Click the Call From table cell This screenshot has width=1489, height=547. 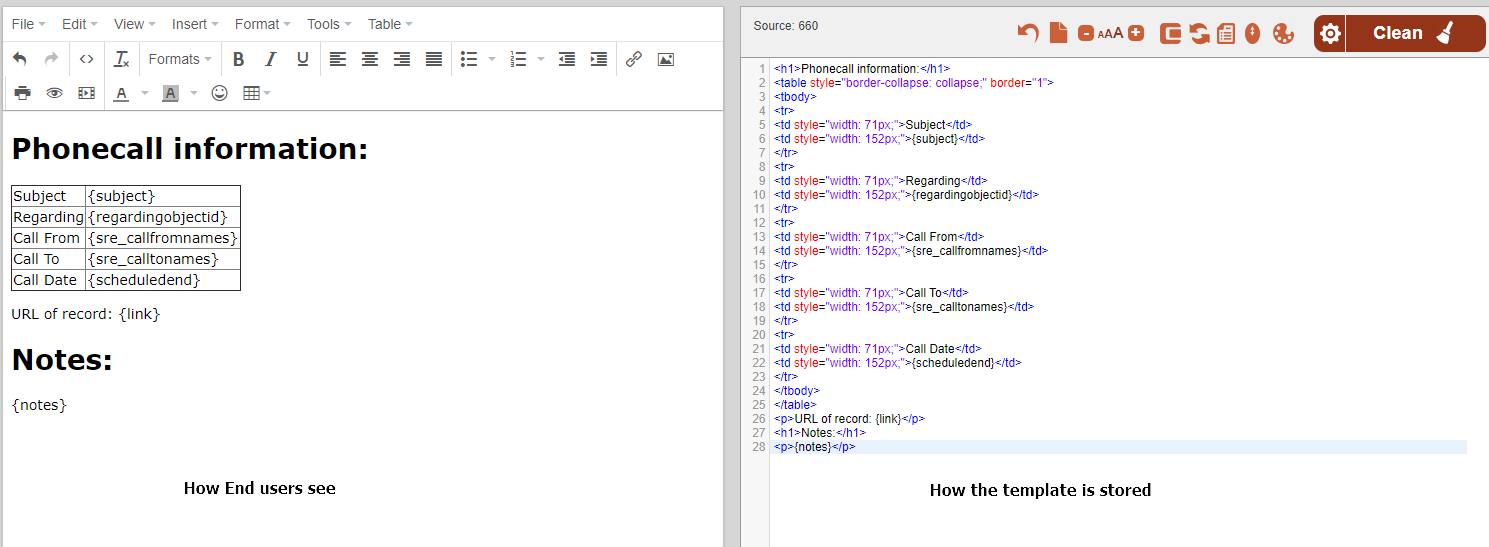click(x=48, y=238)
